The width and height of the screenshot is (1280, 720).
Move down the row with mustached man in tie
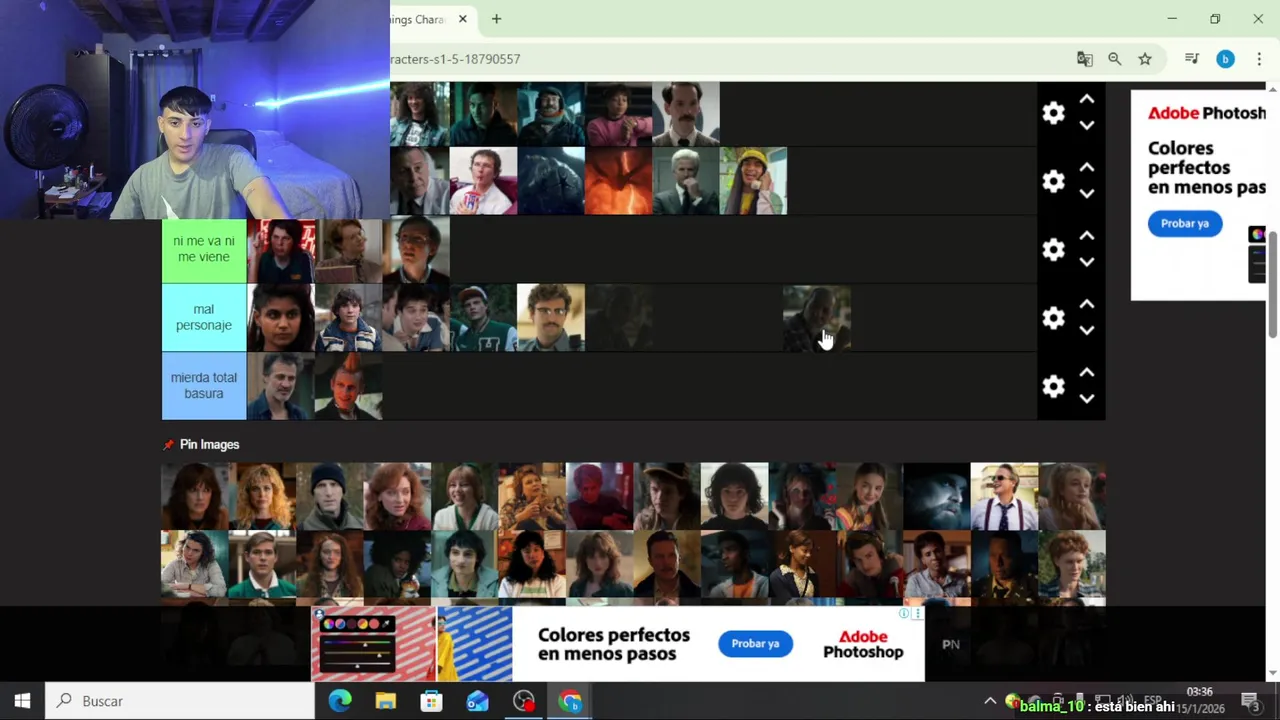(x=1087, y=125)
